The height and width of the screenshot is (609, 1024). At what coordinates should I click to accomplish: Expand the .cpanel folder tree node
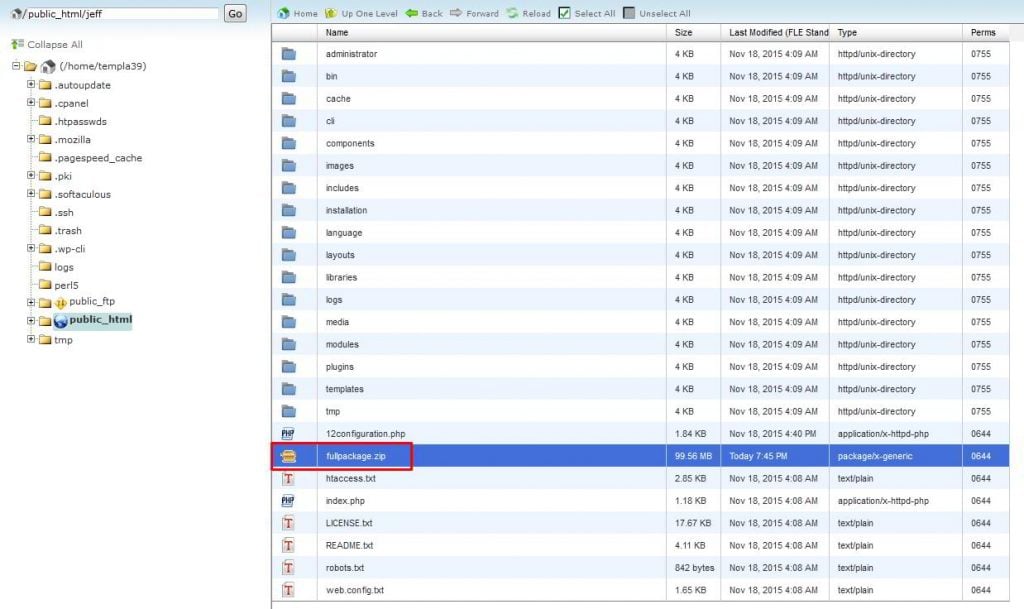pos(31,103)
